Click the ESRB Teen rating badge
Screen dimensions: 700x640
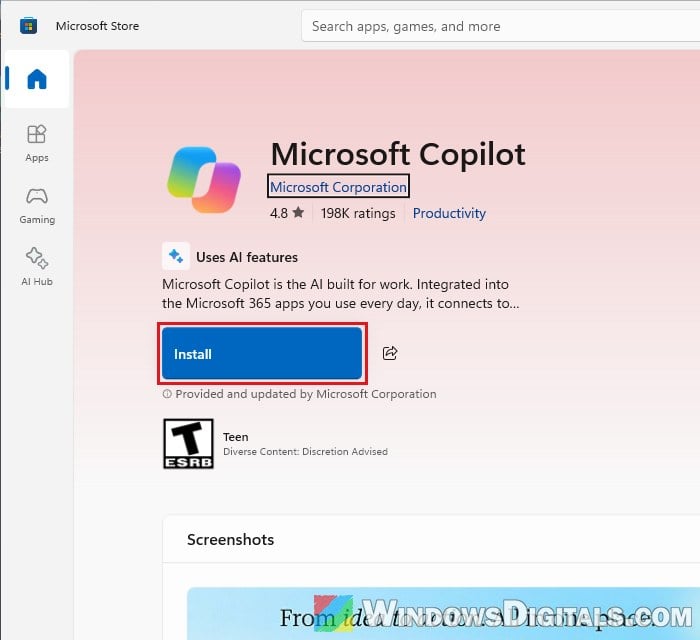[x=188, y=444]
